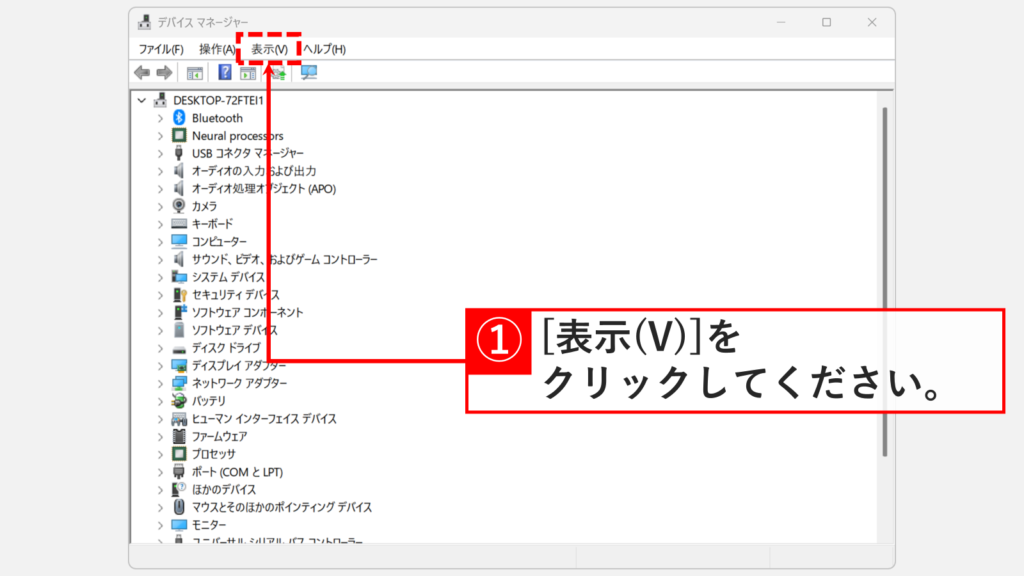Open the 表示(V) menu
This screenshot has height=576, width=1024.
[266, 47]
